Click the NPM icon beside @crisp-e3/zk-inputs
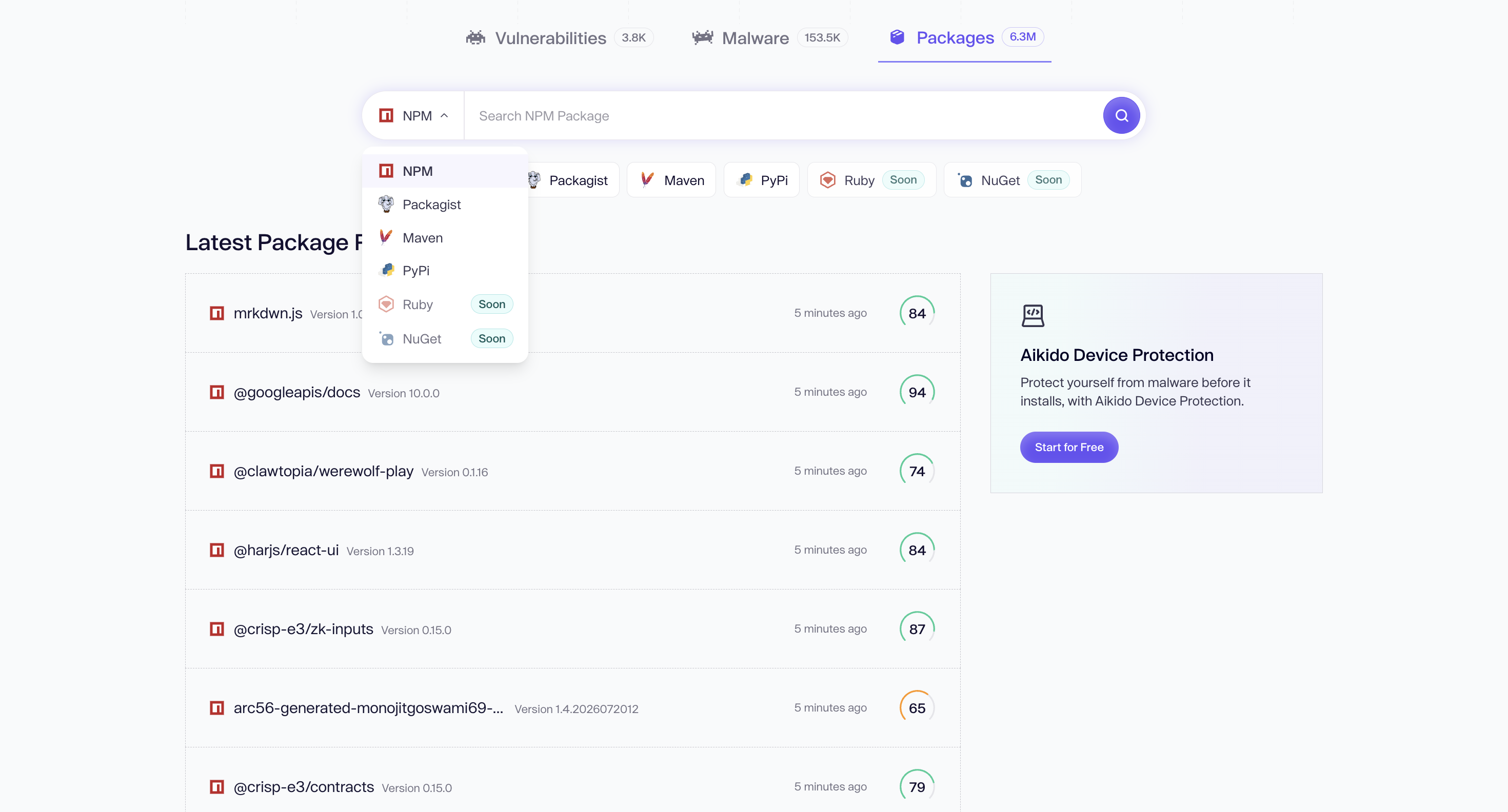Image resolution: width=1508 pixels, height=812 pixels. click(216, 629)
